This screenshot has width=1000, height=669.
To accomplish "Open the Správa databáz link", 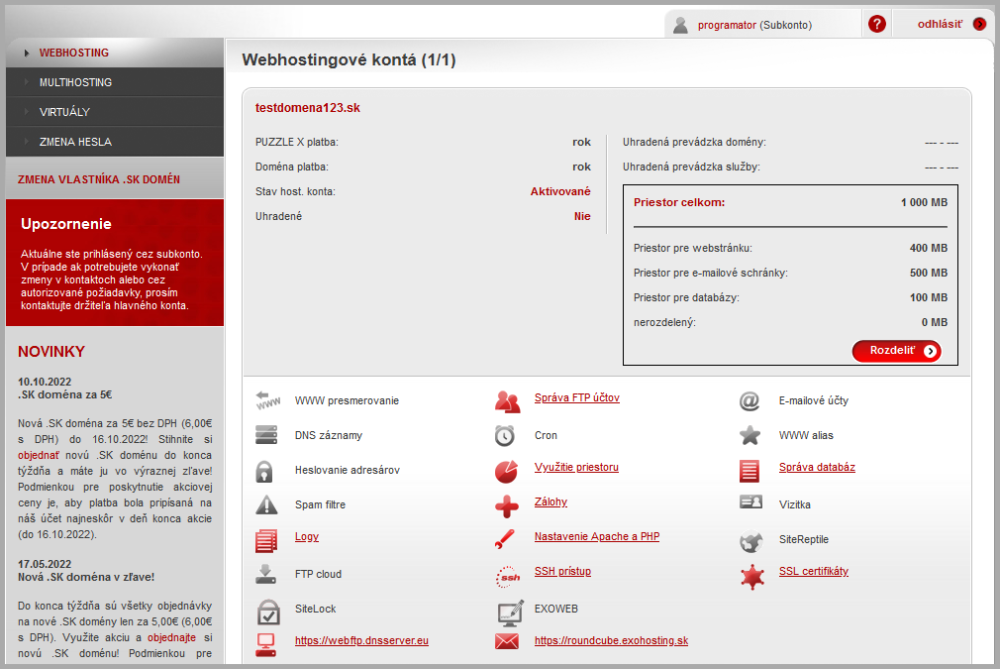I will click(x=816, y=467).
